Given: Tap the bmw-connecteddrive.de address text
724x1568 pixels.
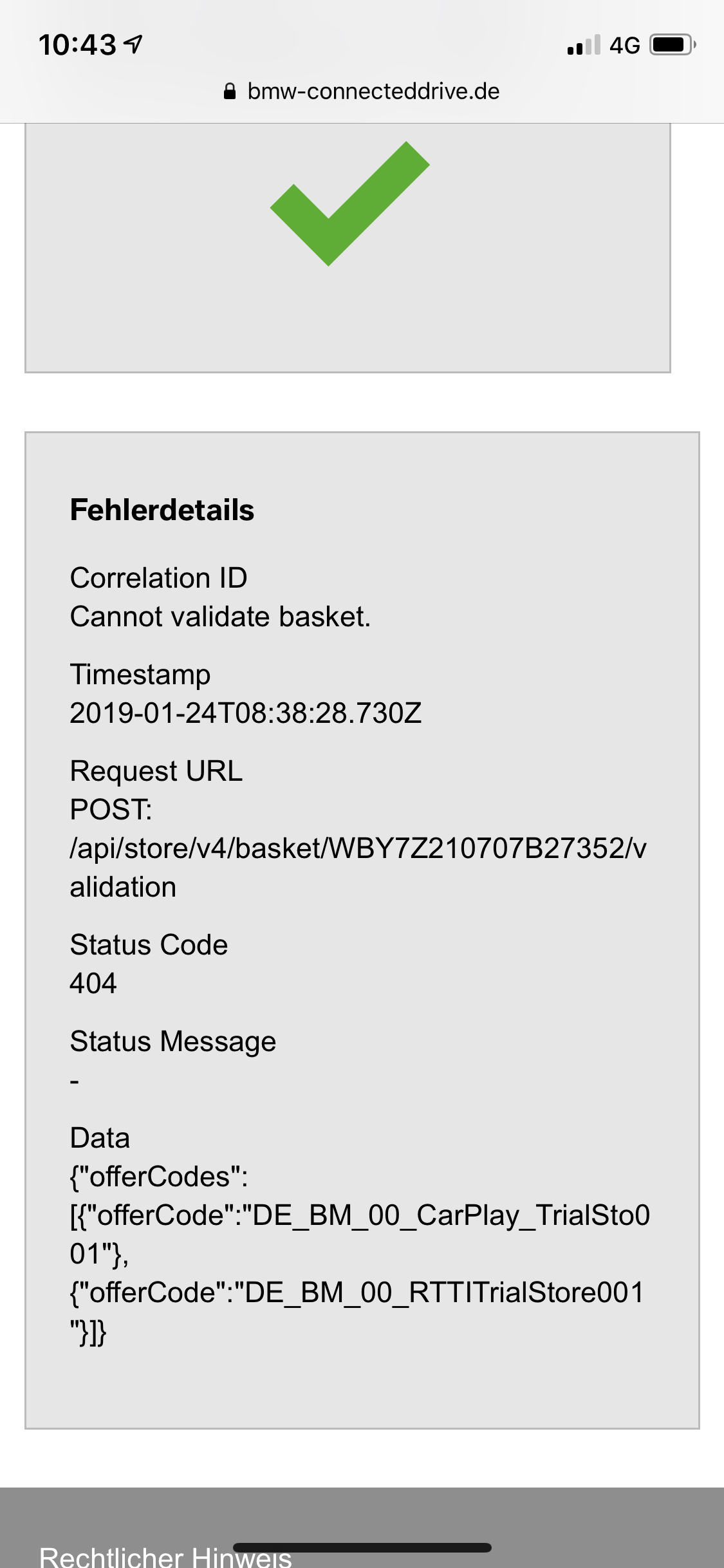Looking at the screenshot, I should tap(373, 91).
